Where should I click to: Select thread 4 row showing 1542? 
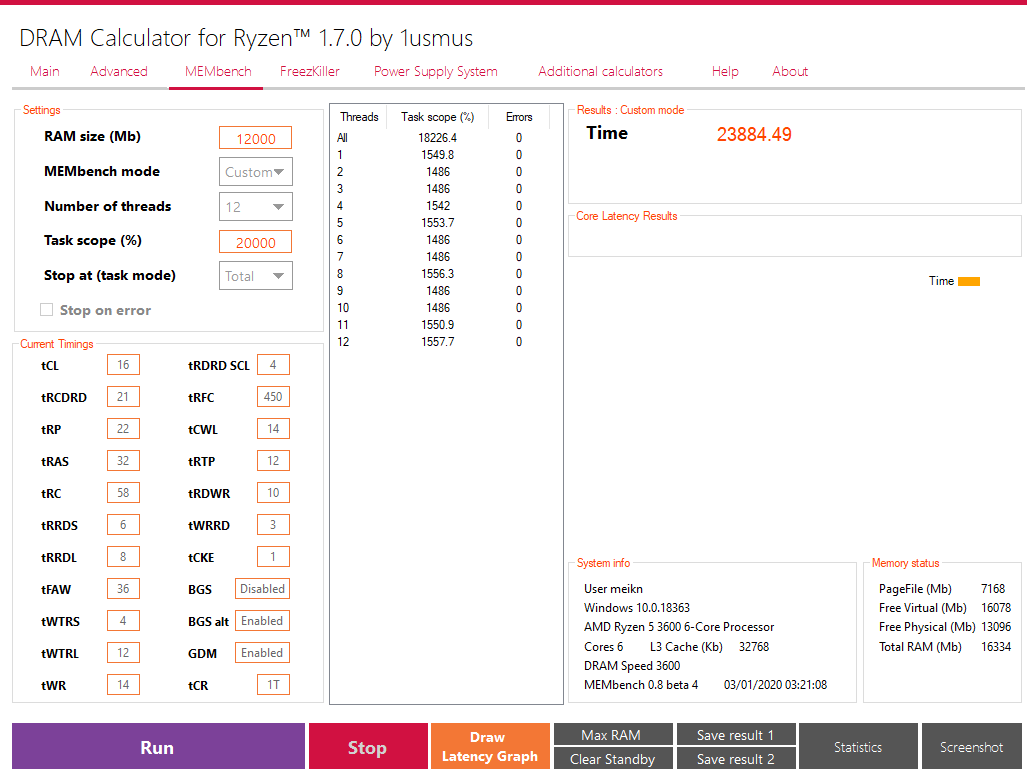tap(441, 206)
